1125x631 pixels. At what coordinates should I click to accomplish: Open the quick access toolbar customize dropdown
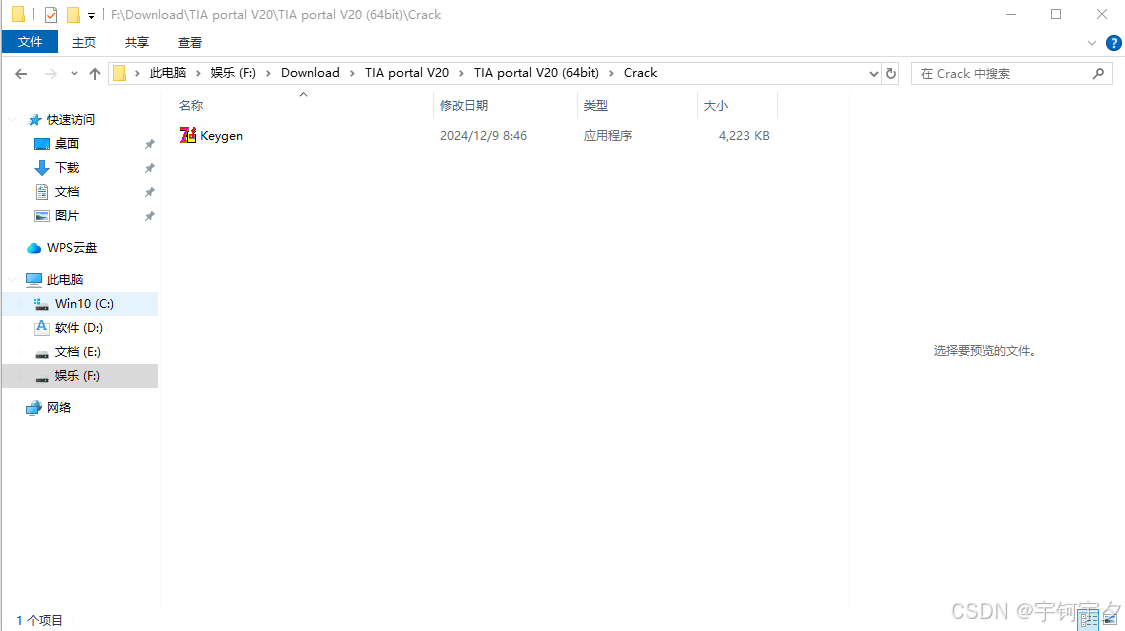tap(91, 15)
